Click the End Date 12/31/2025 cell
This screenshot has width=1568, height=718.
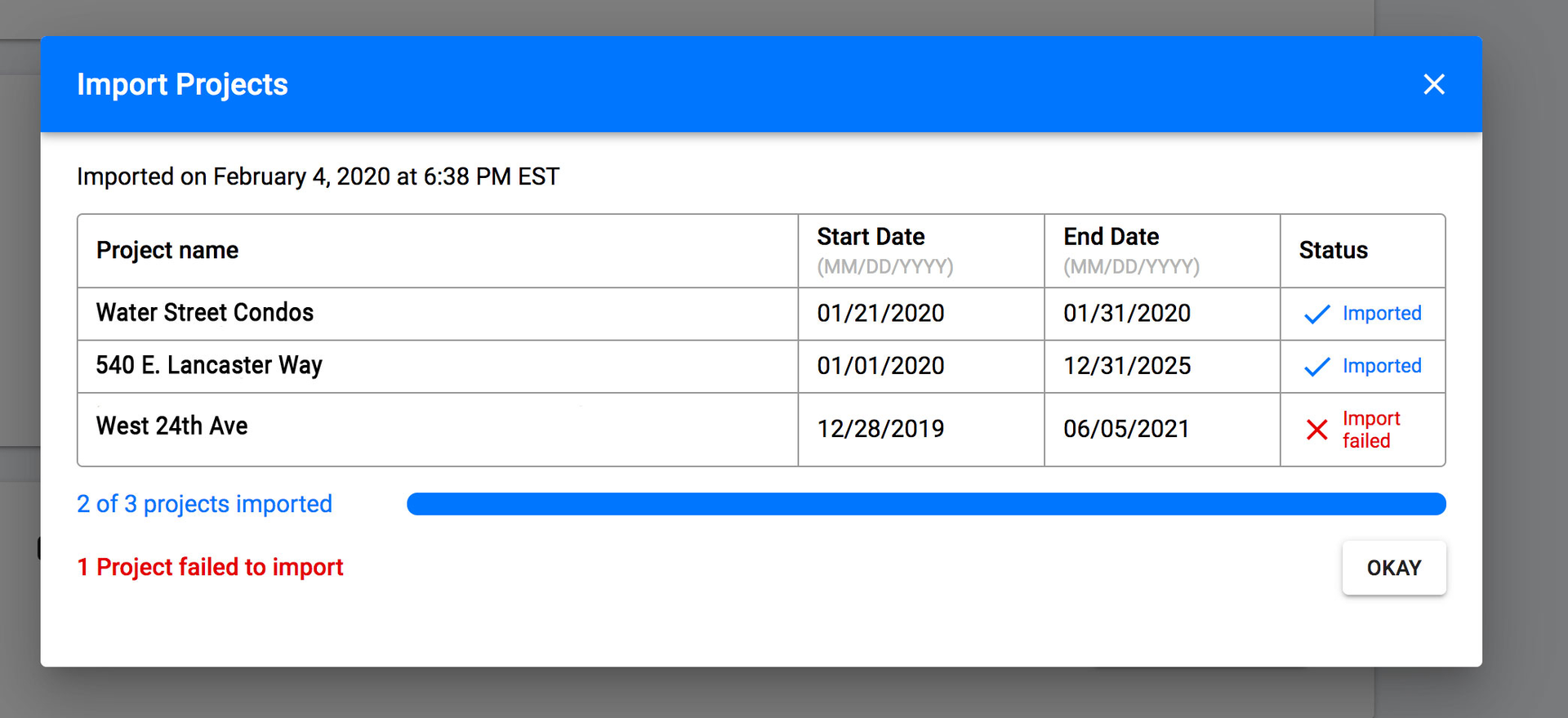click(1127, 367)
